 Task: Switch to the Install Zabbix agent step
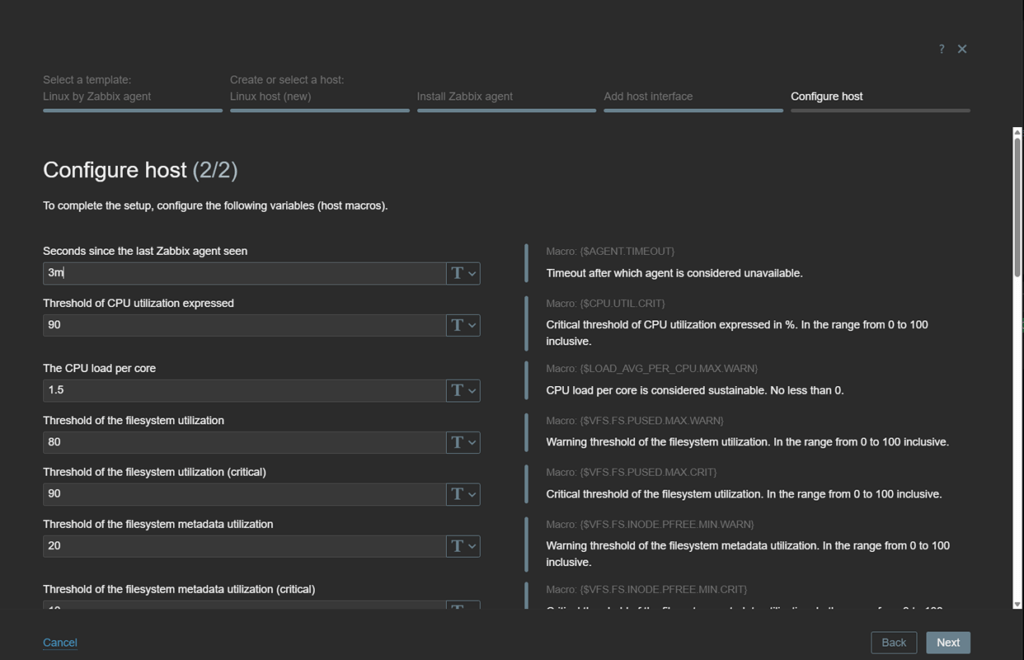467,96
